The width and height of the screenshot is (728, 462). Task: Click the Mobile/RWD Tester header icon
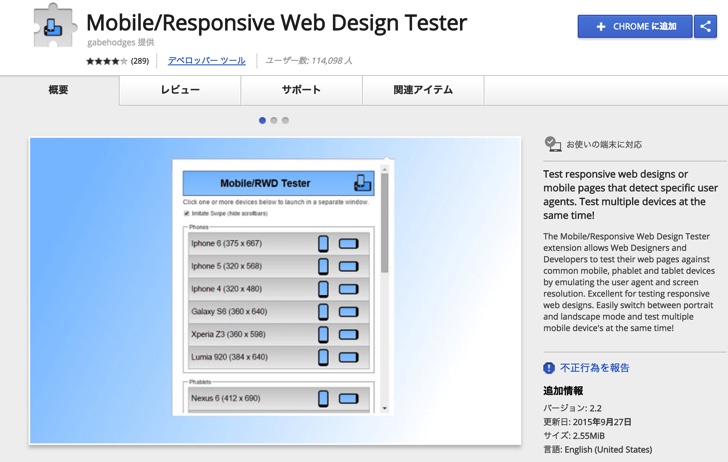coord(362,183)
